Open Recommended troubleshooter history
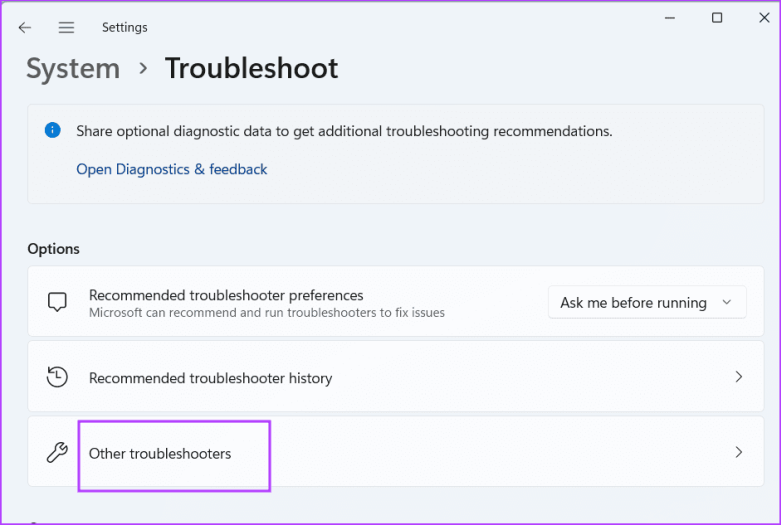Screen dimensions: 781x525 click(210, 379)
